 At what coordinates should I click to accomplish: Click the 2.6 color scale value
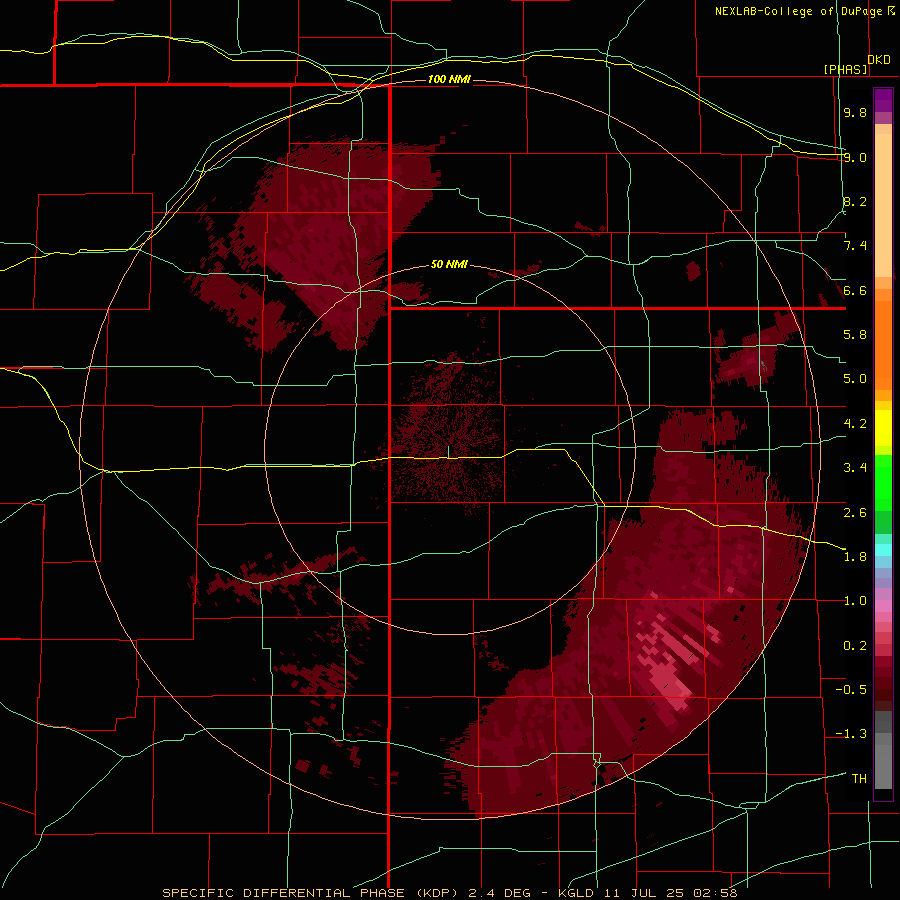(855, 512)
